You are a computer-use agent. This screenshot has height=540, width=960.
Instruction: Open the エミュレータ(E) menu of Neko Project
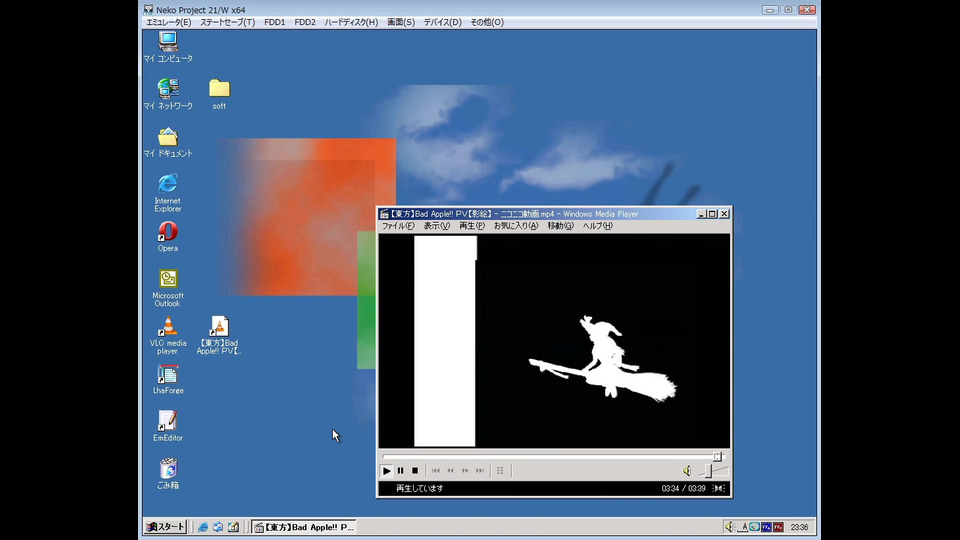[168, 22]
